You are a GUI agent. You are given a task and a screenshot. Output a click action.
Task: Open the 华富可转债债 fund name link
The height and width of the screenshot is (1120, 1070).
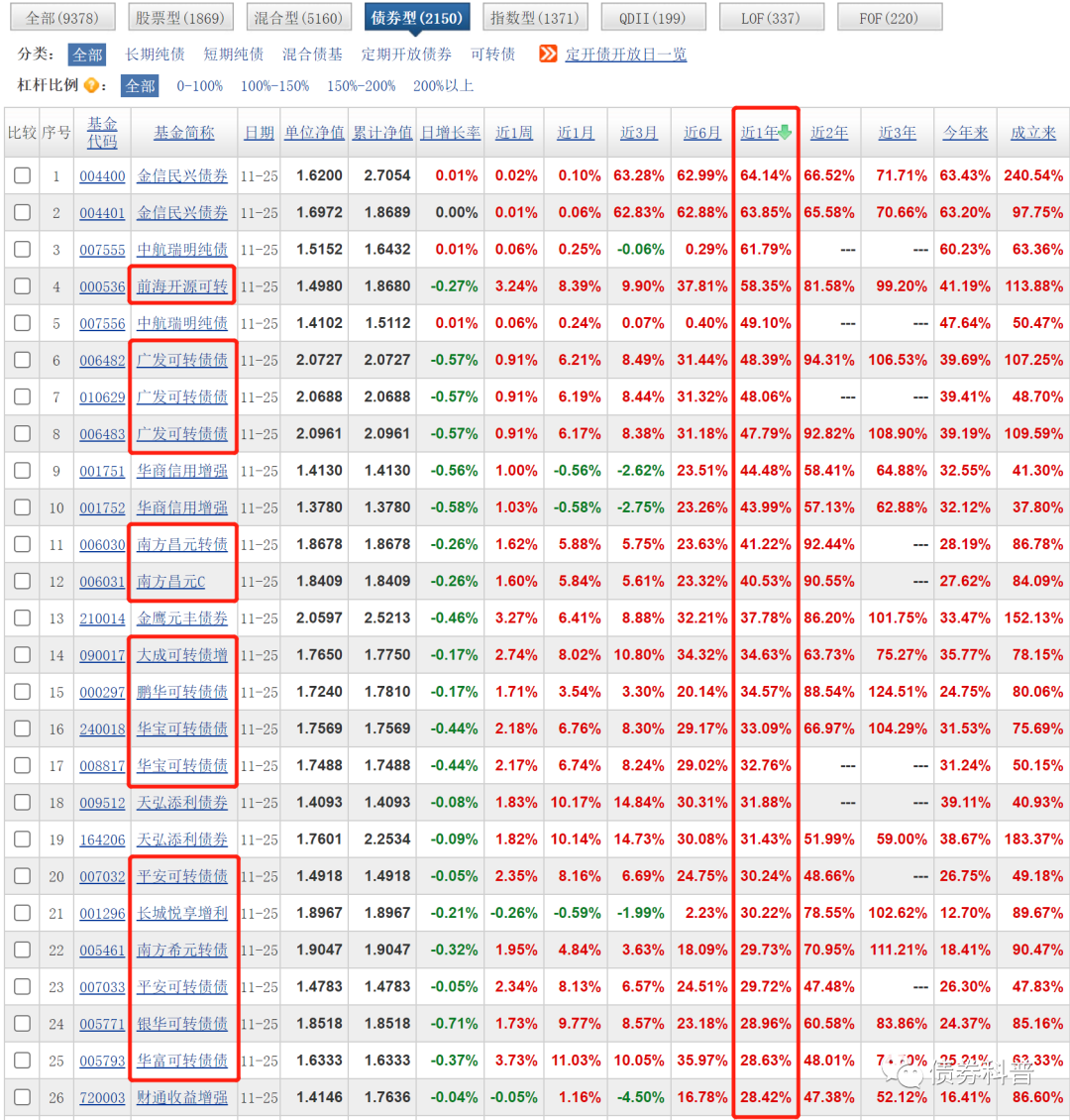click(x=182, y=1061)
